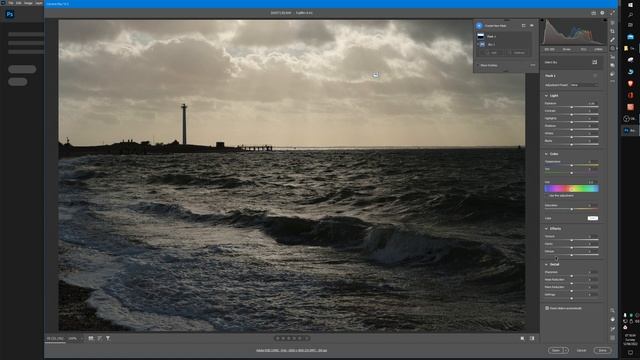Screen dimensions: 640x360
Task: Open the Camera Raw settings gear icon
Action: coord(602,13)
